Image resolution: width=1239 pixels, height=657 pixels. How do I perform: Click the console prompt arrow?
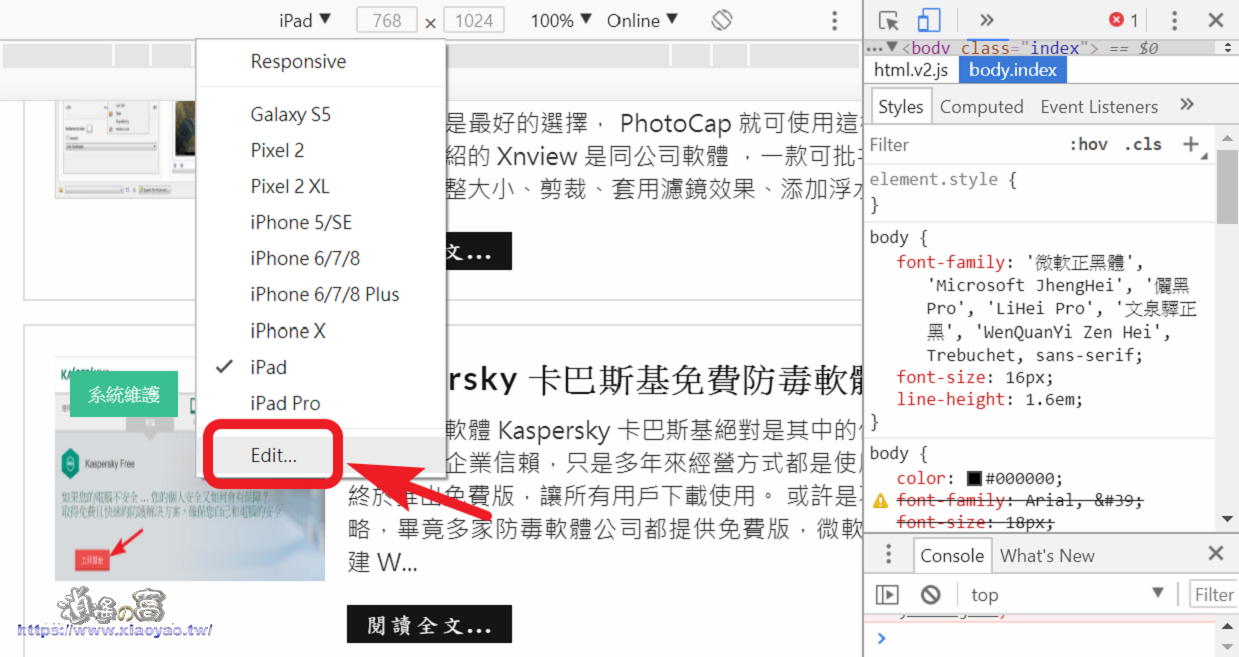(x=880, y=638)
